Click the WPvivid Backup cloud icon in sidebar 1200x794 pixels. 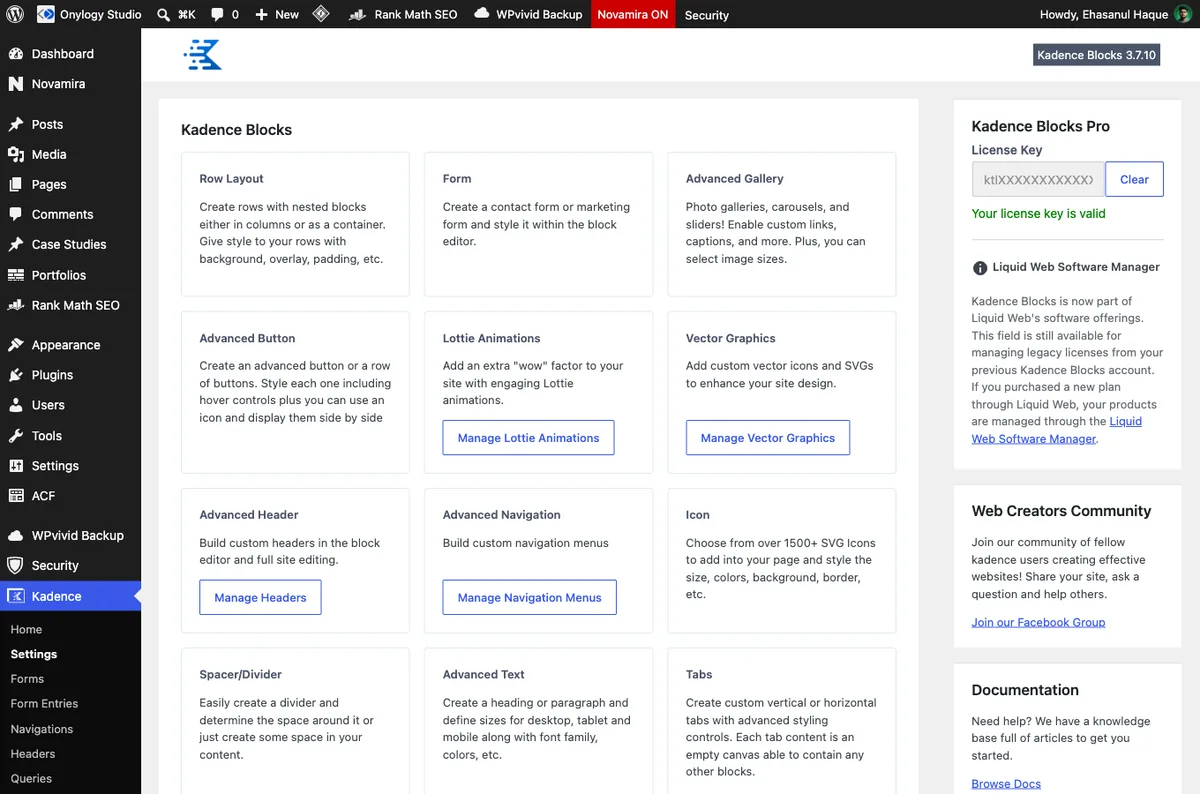coord(15,535)
